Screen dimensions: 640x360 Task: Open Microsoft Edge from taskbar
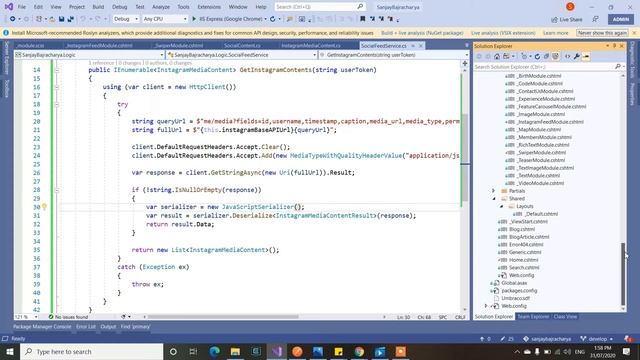215,351
